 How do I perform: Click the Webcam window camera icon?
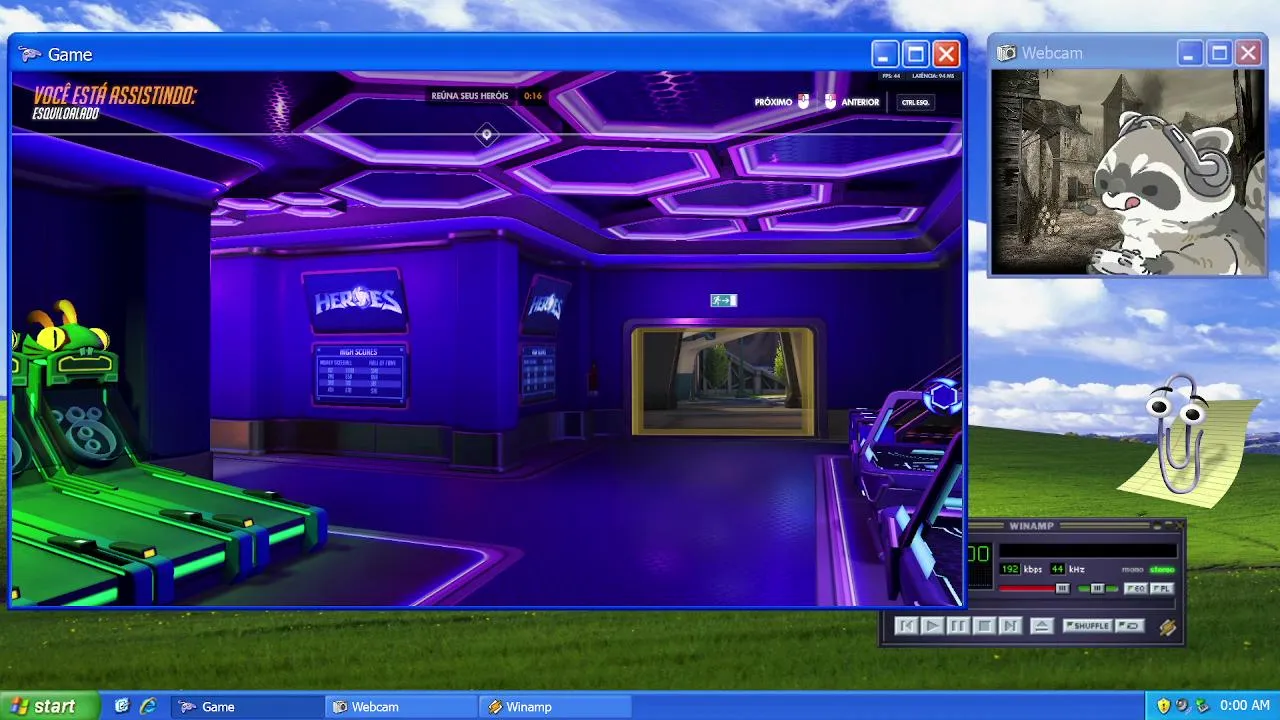pyautogui.click(x=1007, y=53)
